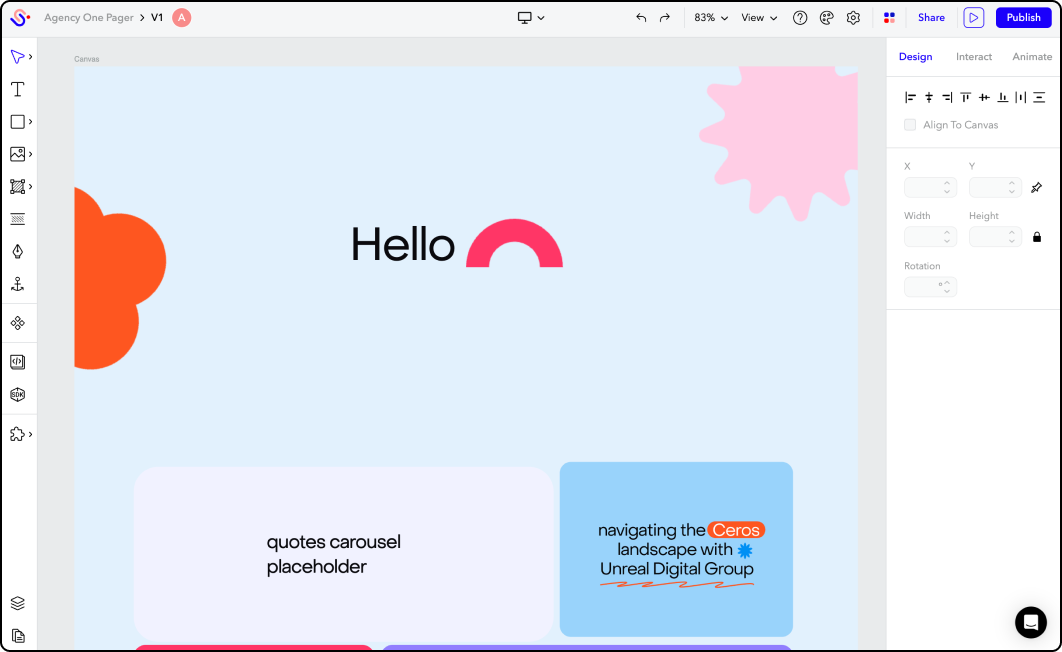Open the Components tool icon

point(17,324)
